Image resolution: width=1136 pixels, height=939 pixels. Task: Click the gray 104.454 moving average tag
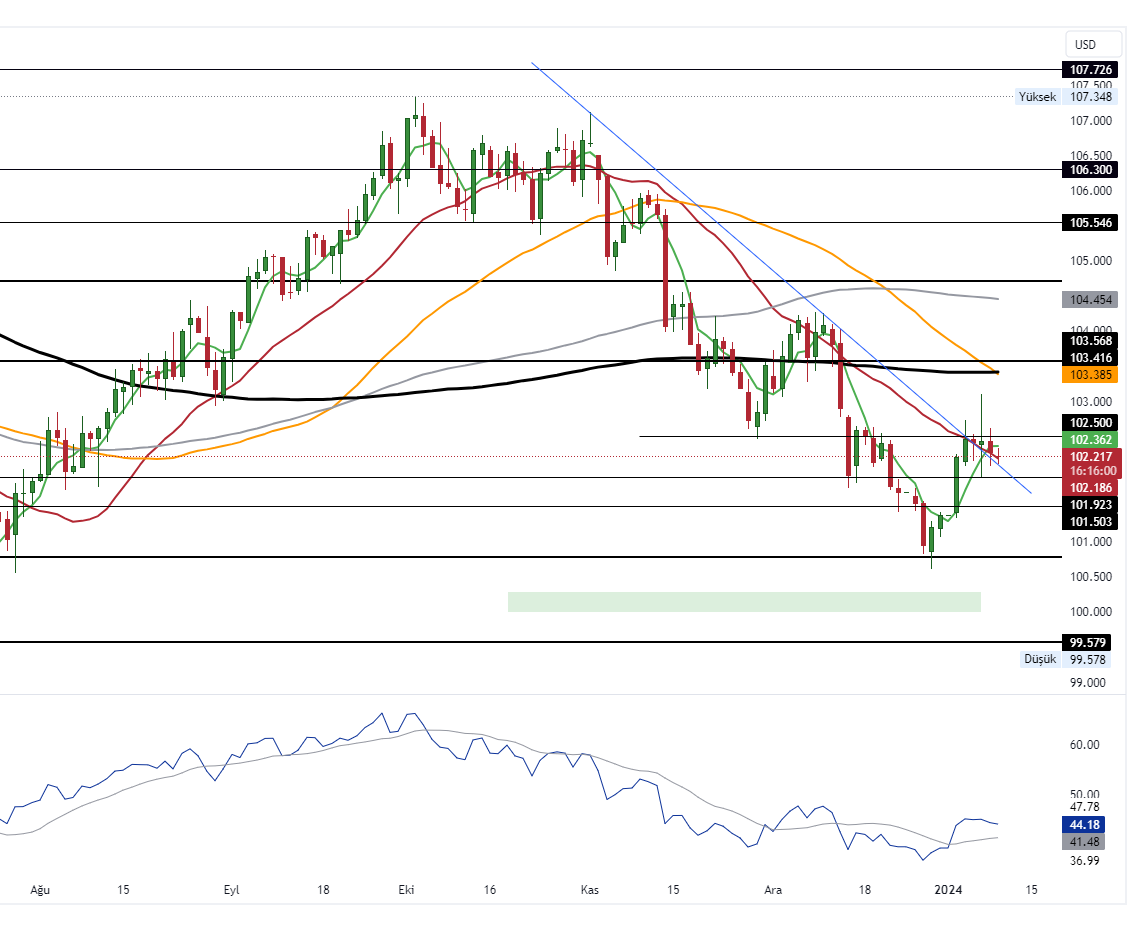click(1089, 299)
